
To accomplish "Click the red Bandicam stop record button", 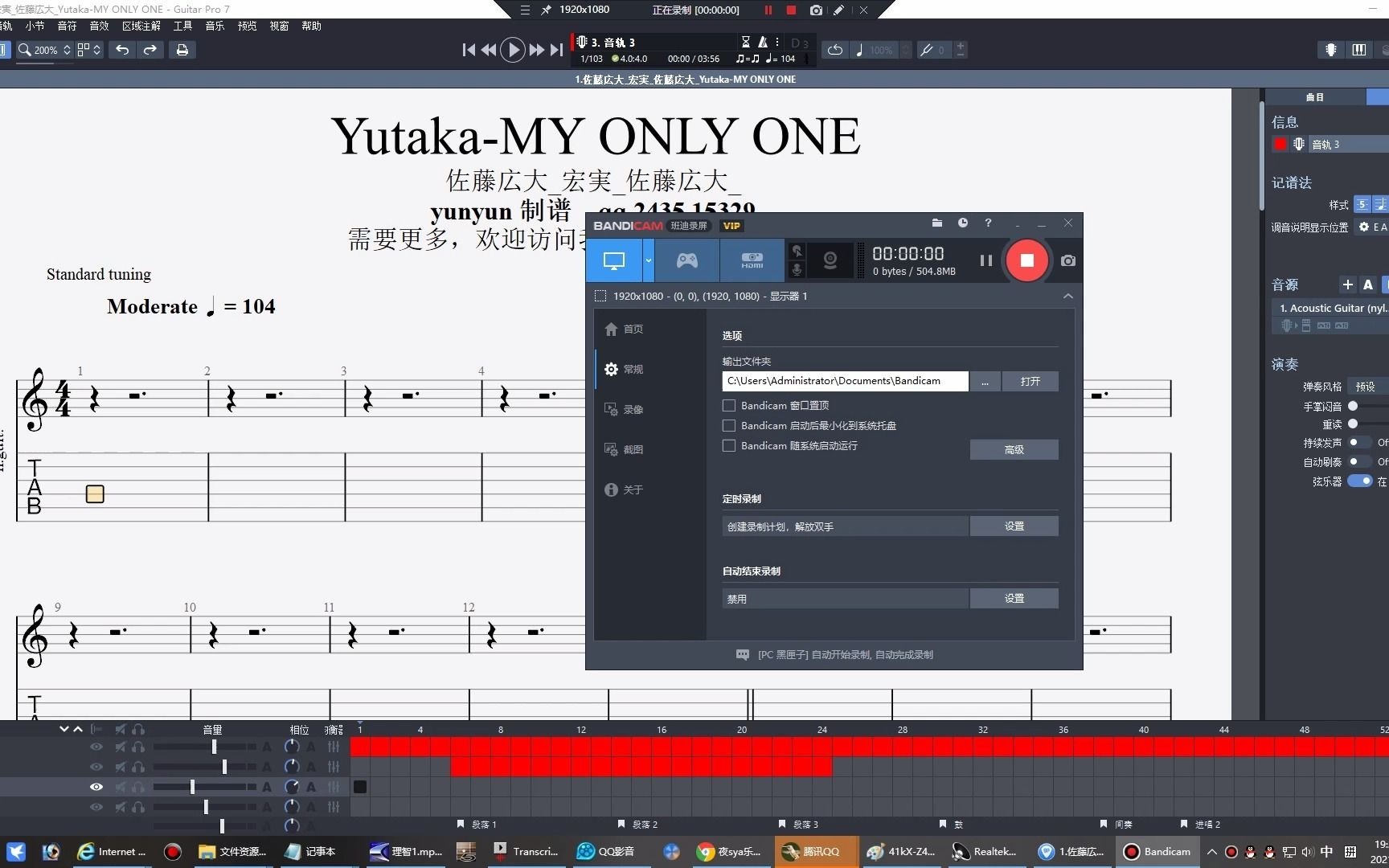I will coord(1026,260).
